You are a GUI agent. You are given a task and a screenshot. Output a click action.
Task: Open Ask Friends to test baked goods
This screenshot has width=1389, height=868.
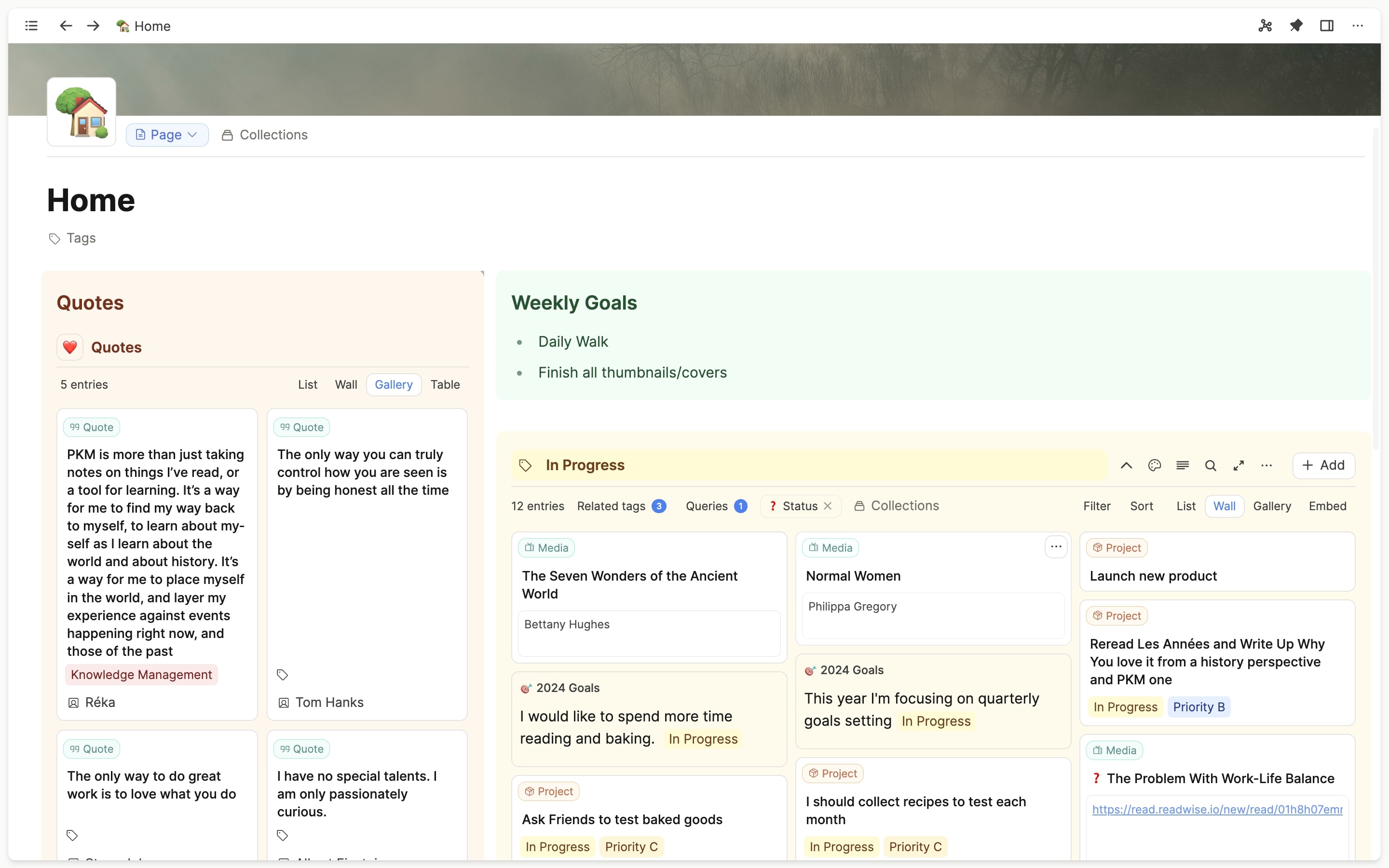(622, 820)
